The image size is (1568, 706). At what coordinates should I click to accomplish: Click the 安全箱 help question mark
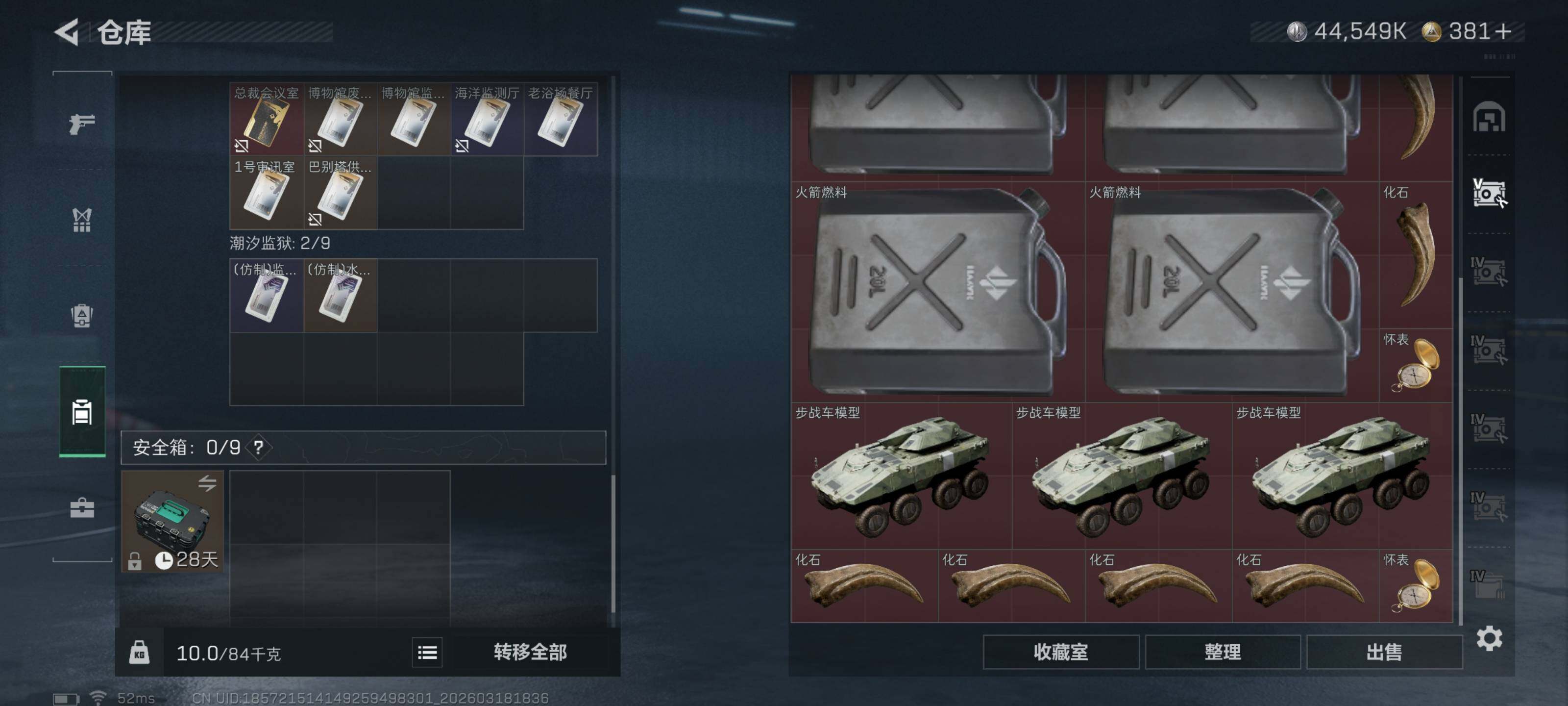click(x=259, y=448)
